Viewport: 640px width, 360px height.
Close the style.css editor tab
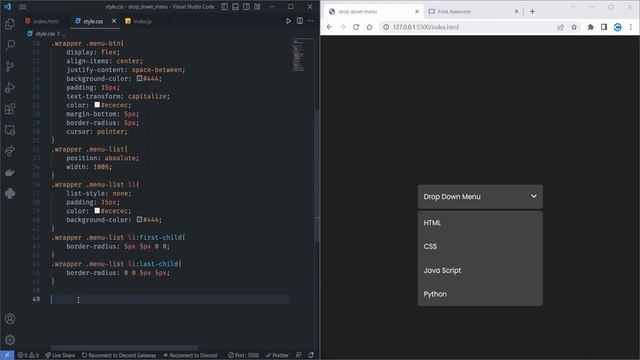[x=114, y=21]
